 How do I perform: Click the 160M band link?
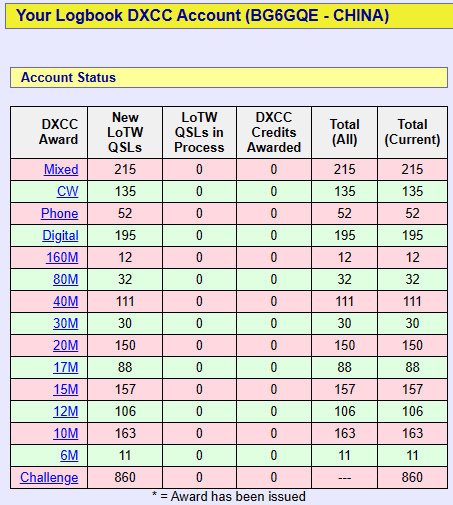[x=62, y=257]
